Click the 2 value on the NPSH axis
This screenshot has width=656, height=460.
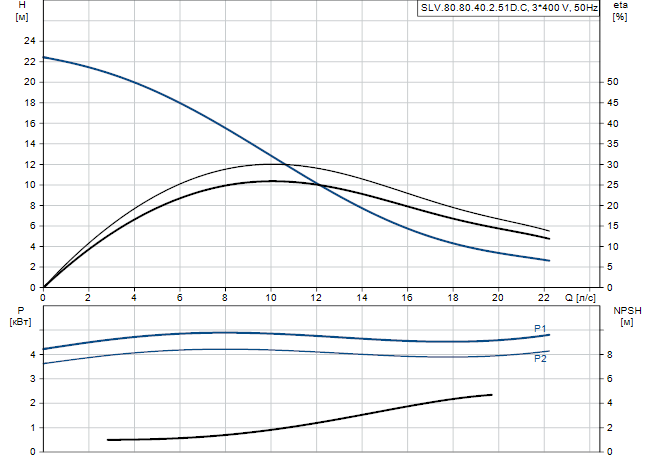click(610, 427)
